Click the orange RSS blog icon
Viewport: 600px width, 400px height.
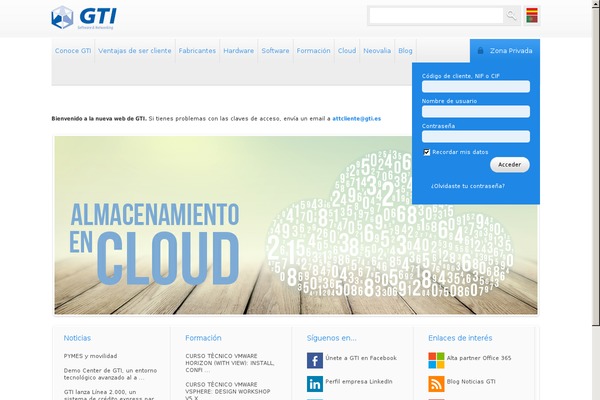coord(436,384)
